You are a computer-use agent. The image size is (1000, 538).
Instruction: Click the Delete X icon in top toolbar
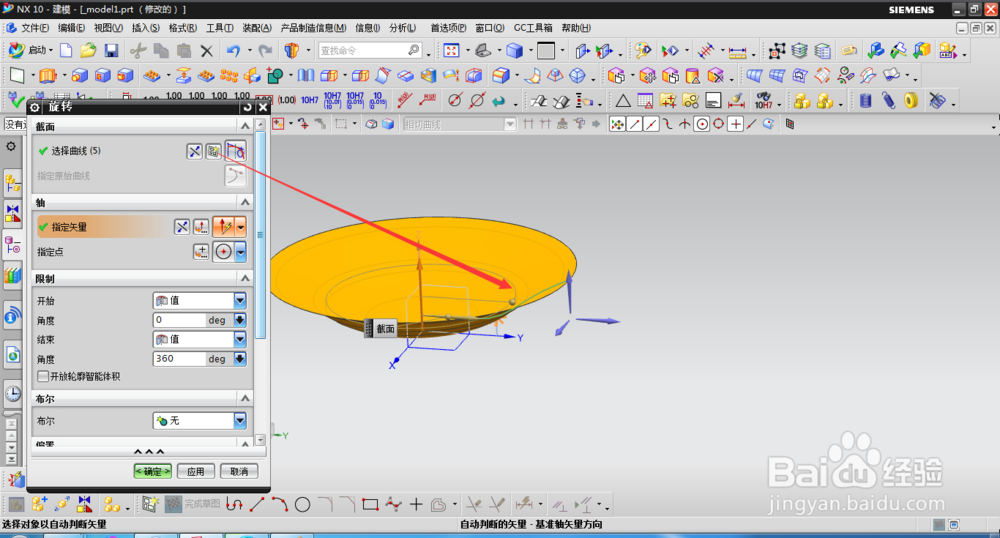point(206,50)
